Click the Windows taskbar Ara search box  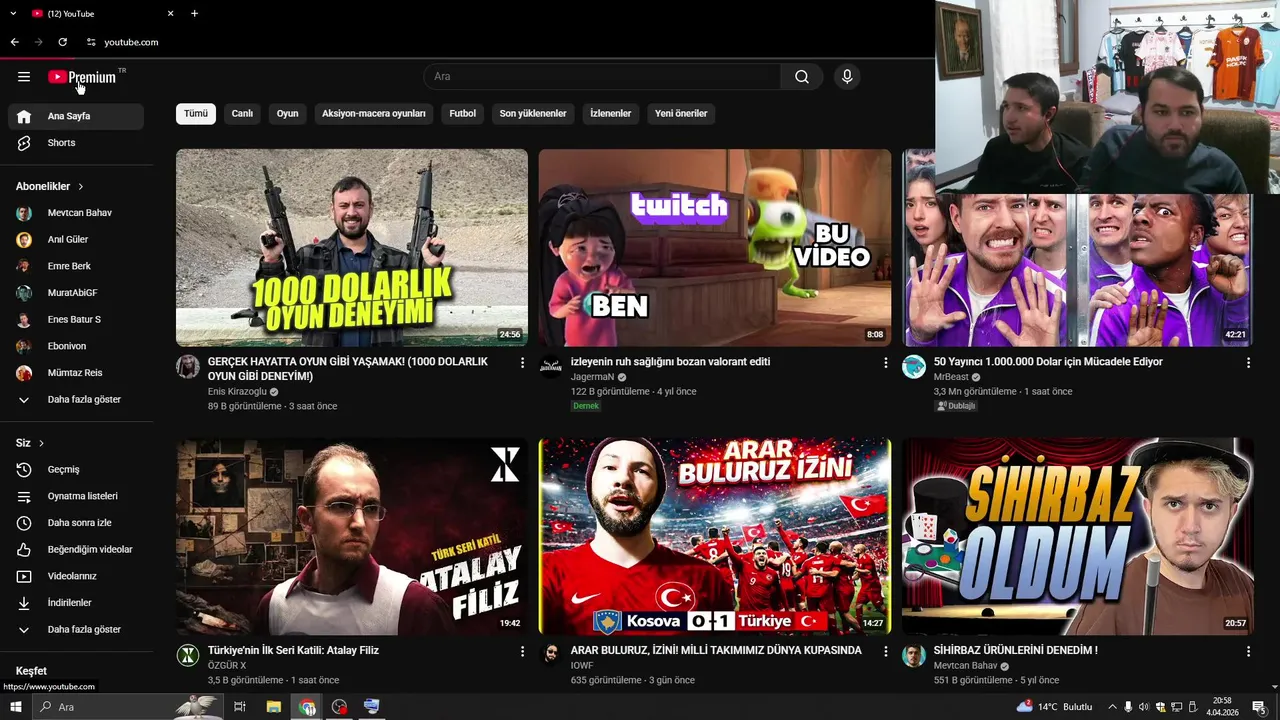(x=126, y=707)
